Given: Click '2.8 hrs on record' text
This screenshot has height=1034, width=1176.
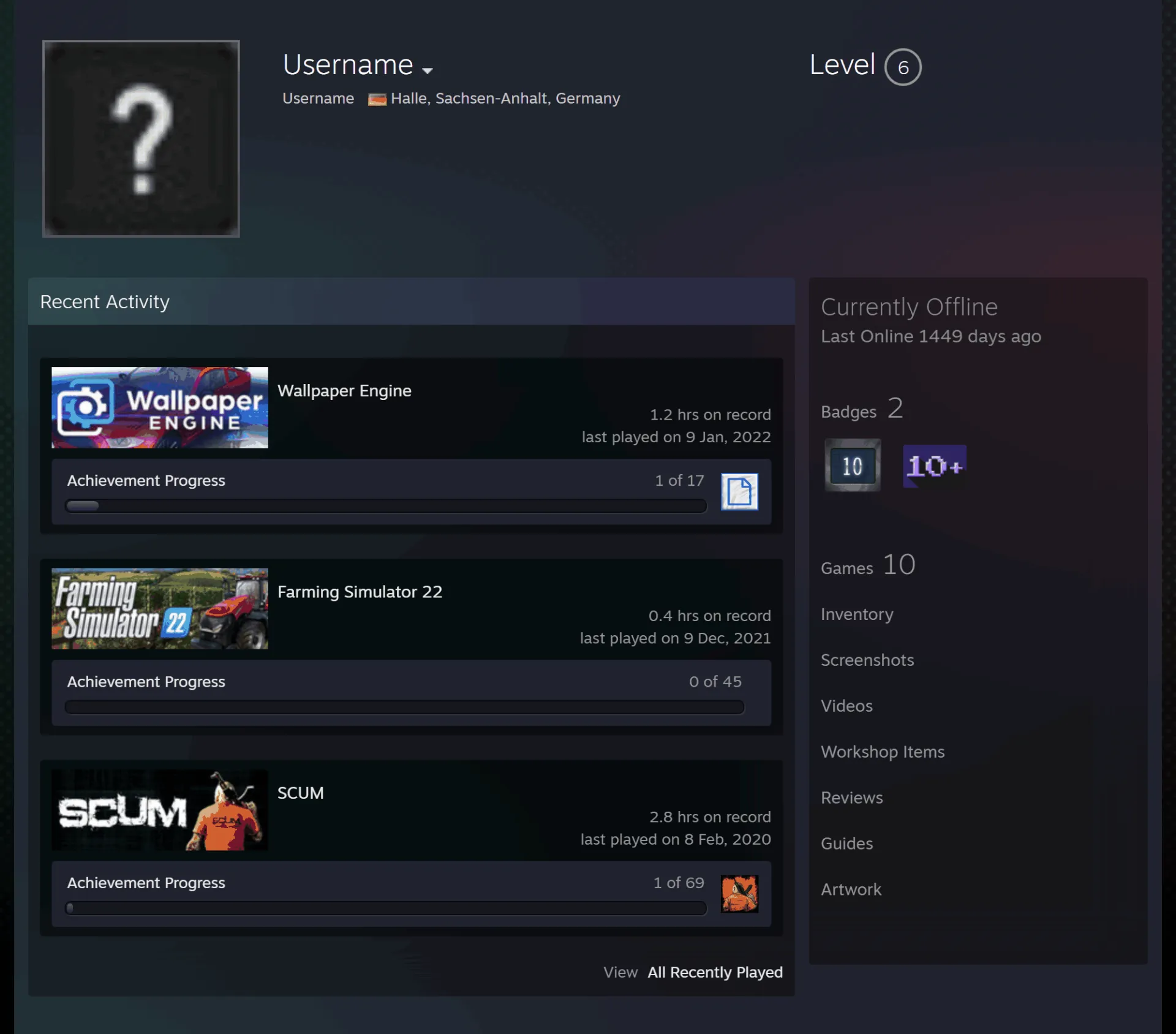Looking at the screenshot, I should (x=710, y=817).
